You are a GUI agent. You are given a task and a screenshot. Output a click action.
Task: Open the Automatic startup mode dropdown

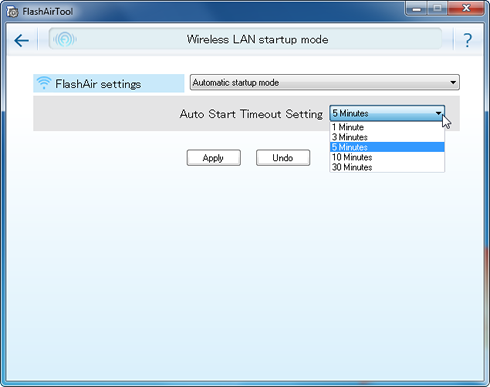tap(325, 82)
